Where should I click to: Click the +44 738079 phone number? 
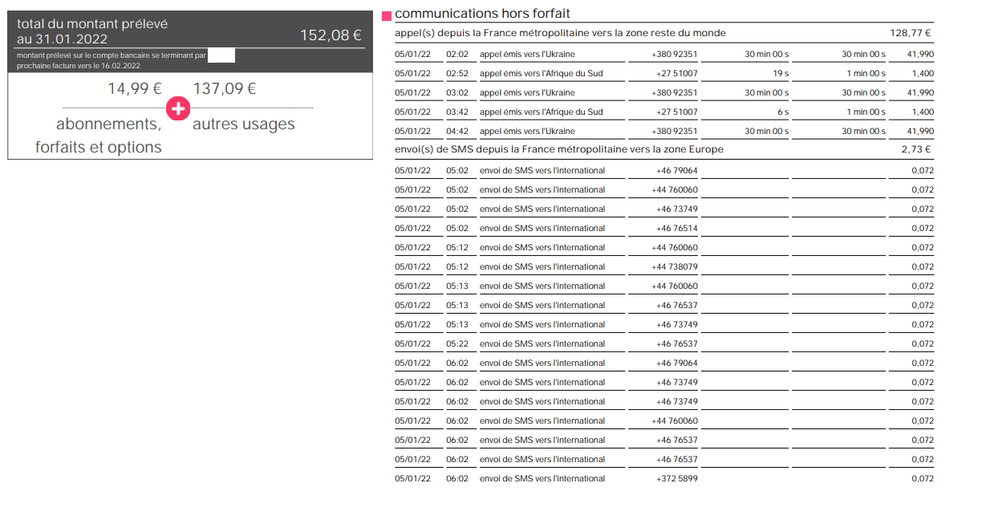pos(674,267)
